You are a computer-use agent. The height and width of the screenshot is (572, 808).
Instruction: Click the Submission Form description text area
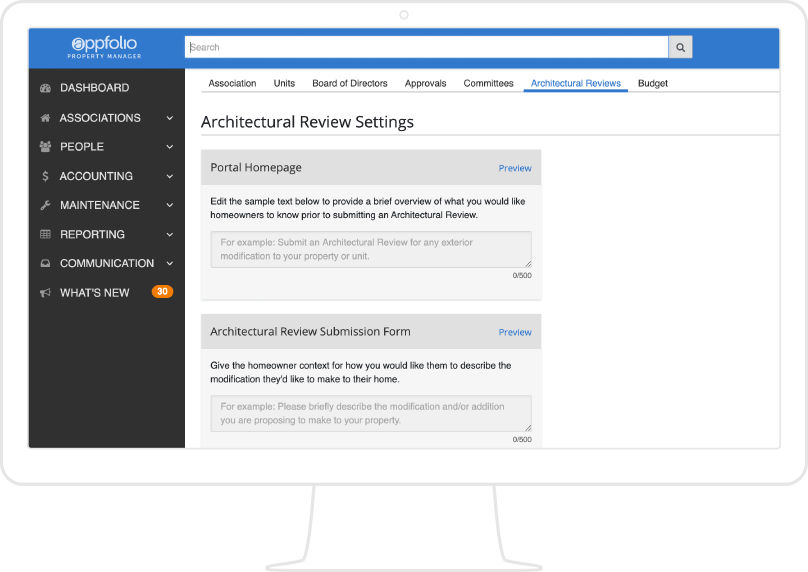click(371, 413)
